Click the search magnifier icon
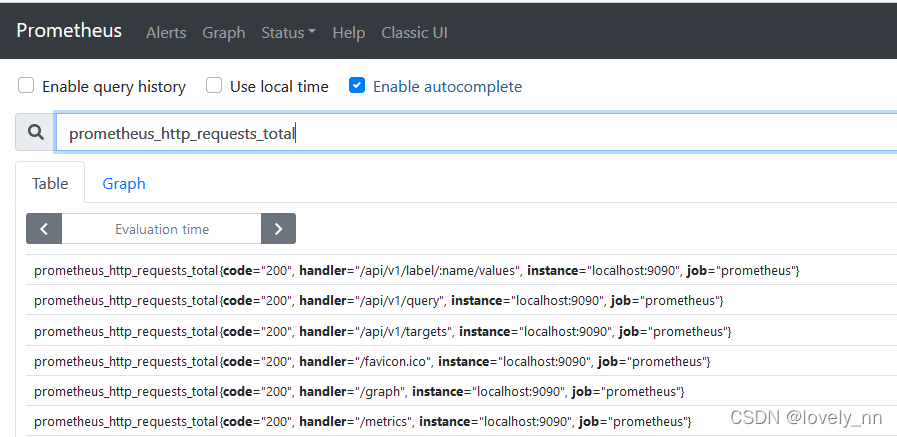Image resolution: width=897 pixels, height=437 pixels. point(36,132)
